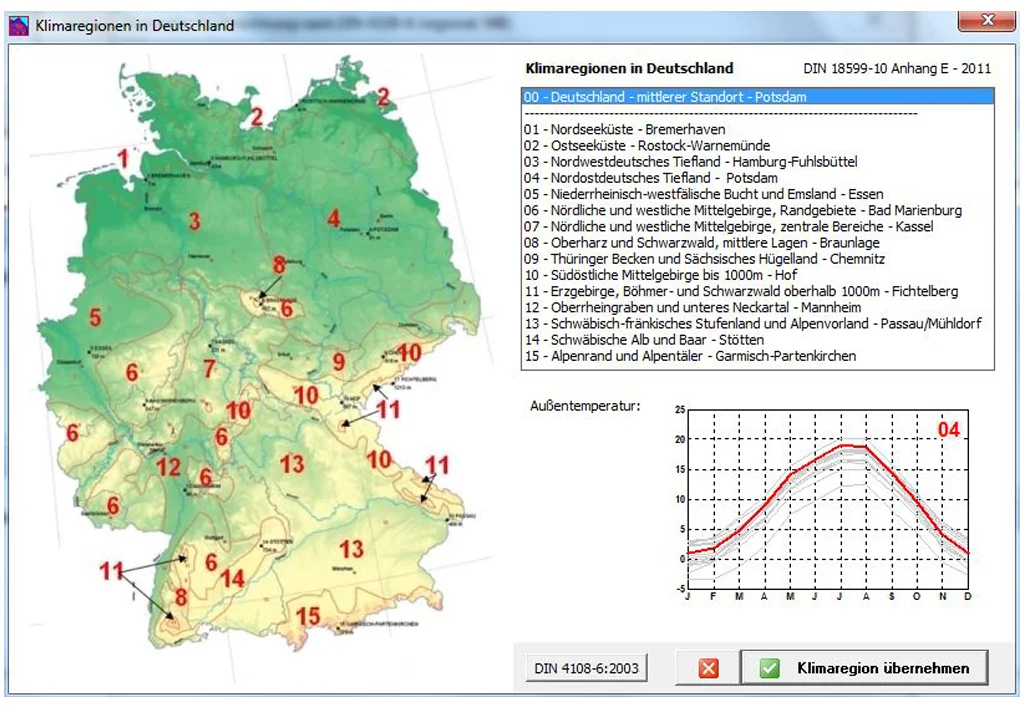Image resolution: width=1024 pixels, height=709 pixels.
Task: Choose the 05 Niederrheinisch-westfälische Bucht - Essen entry
Action: pyautogui.click(x=703, y=194)
